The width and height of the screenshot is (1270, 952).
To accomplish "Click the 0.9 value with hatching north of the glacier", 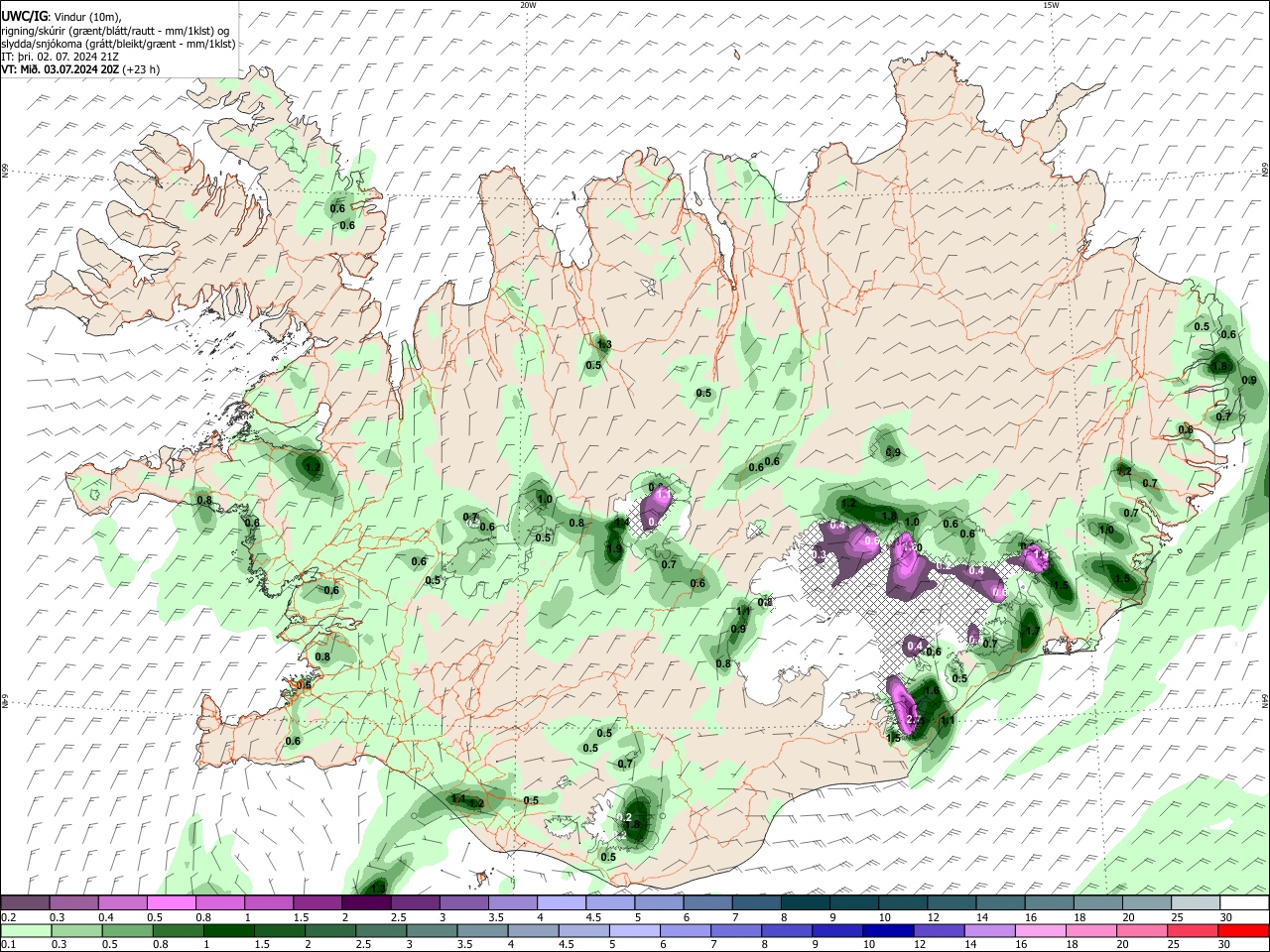I will [892, 452].
